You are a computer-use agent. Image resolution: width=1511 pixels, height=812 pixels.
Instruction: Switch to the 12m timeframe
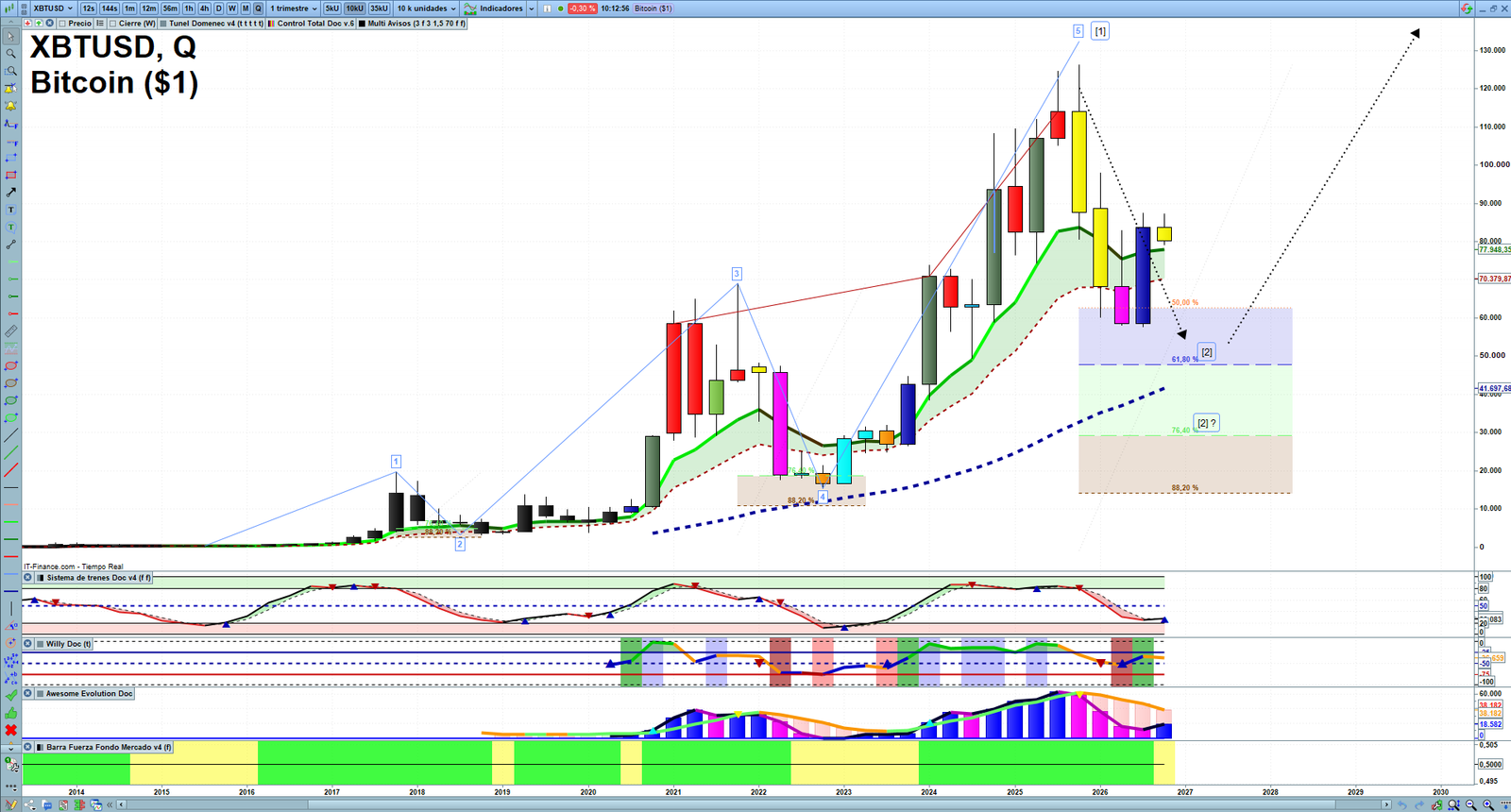[149, 8]
